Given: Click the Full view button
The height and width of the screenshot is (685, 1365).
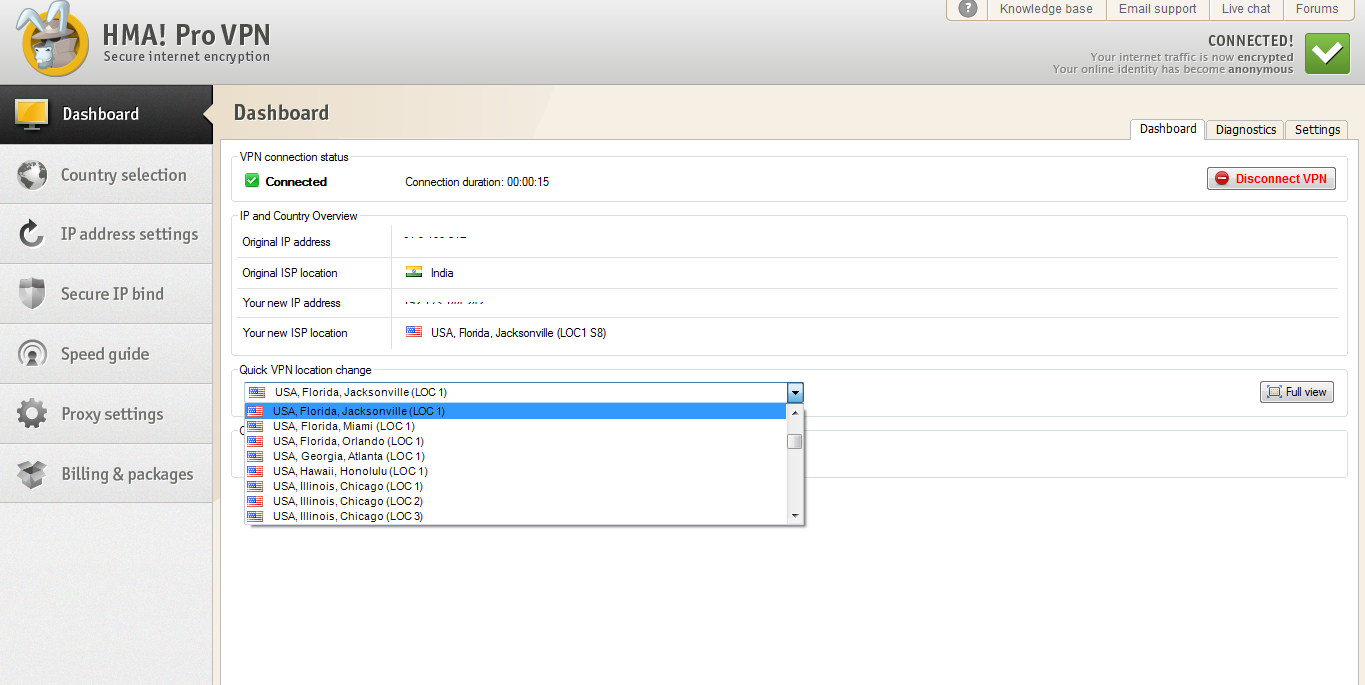Looking at the screenshot, I should pos(1297,392).
